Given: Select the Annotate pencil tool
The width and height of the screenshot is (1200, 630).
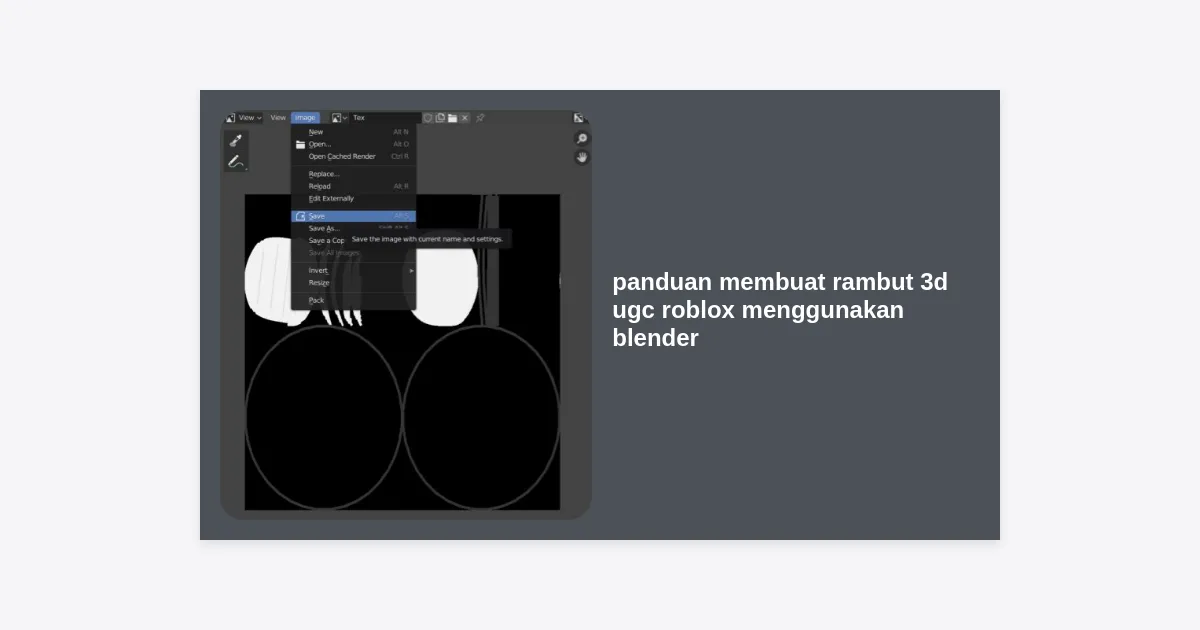Looking at the screenshot, I should tap(236, 161).
